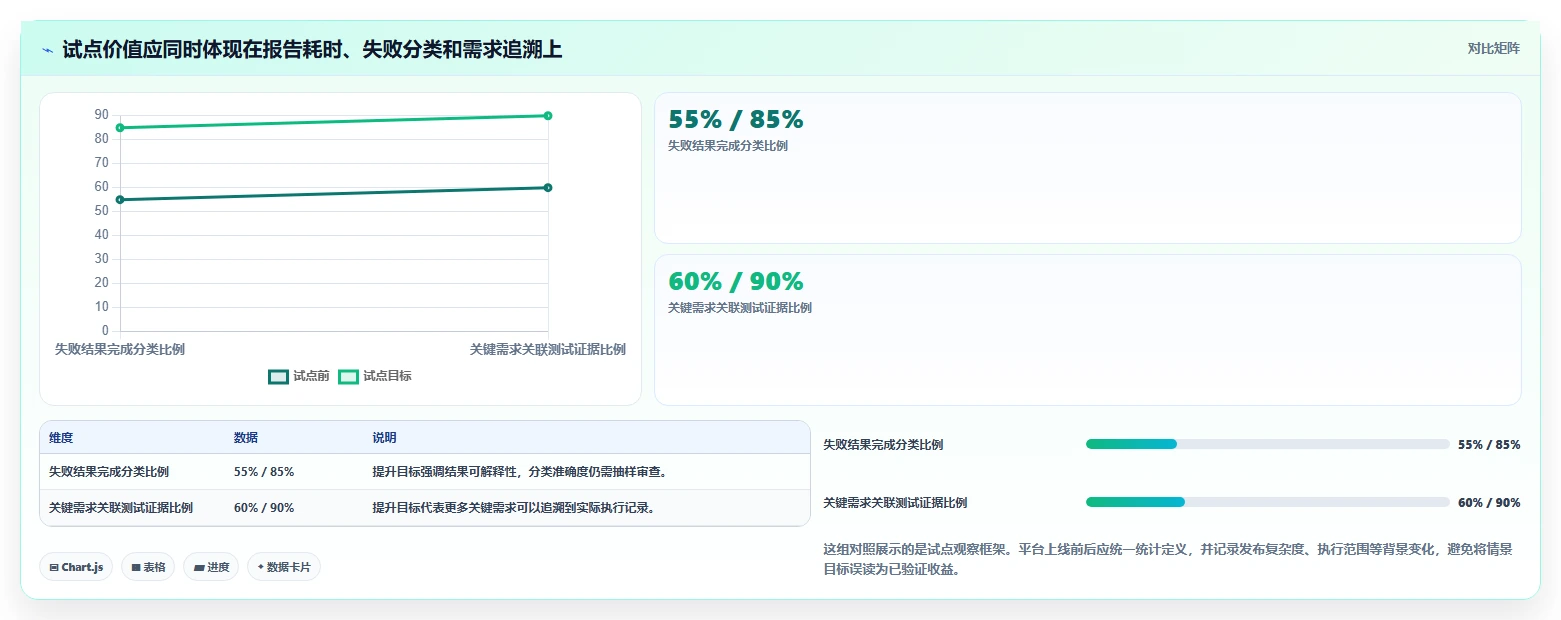Click the 60% / 90% progress value
This screenshot has width=1561, height=620.
1489,503
